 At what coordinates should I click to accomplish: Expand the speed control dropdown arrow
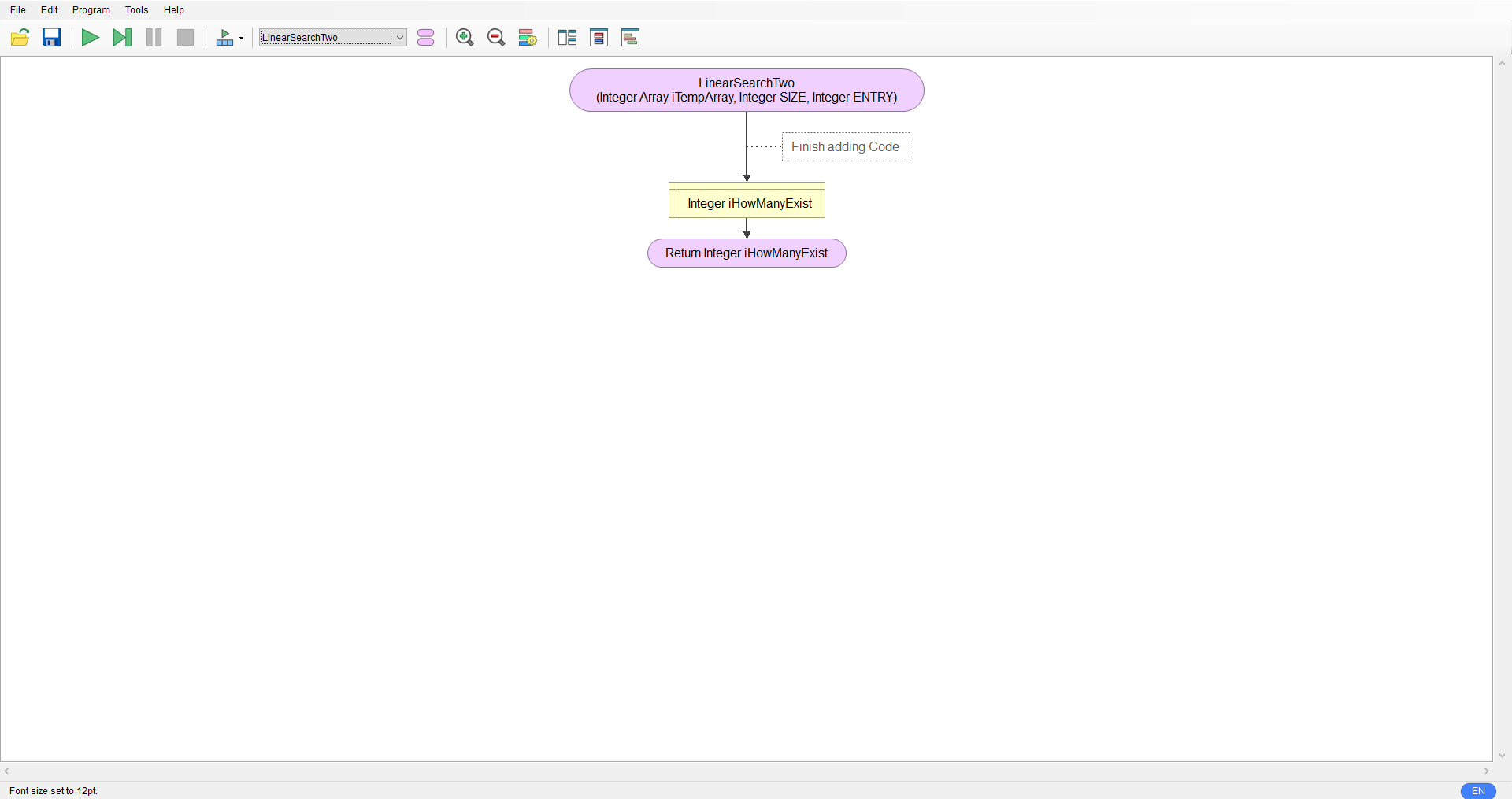[241, 37]
